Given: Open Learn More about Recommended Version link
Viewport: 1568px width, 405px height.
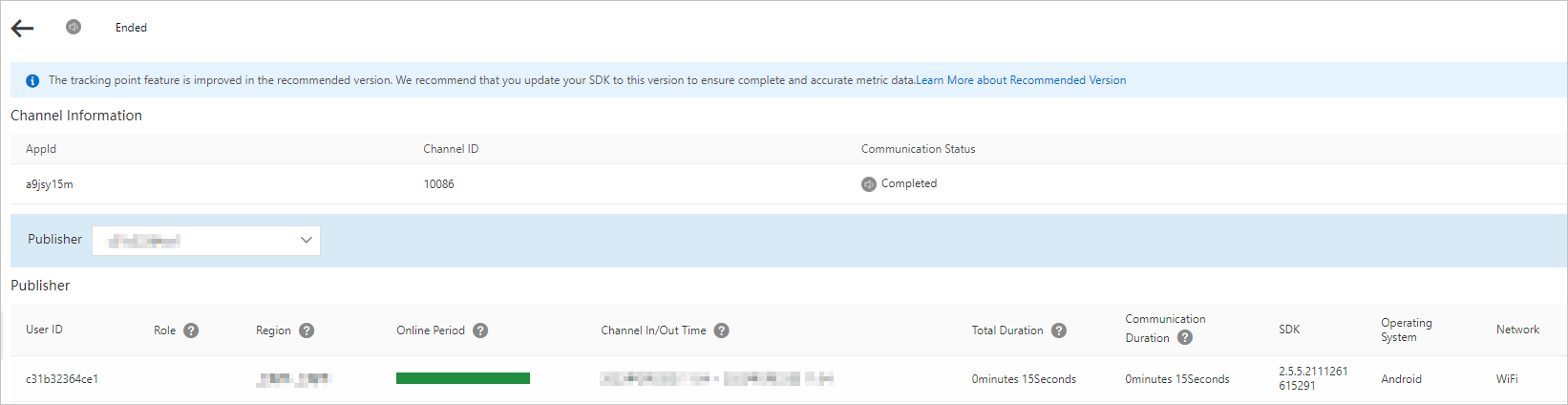Looking at the screenshot, I should pyautogui.click(x=1021, y=80).
